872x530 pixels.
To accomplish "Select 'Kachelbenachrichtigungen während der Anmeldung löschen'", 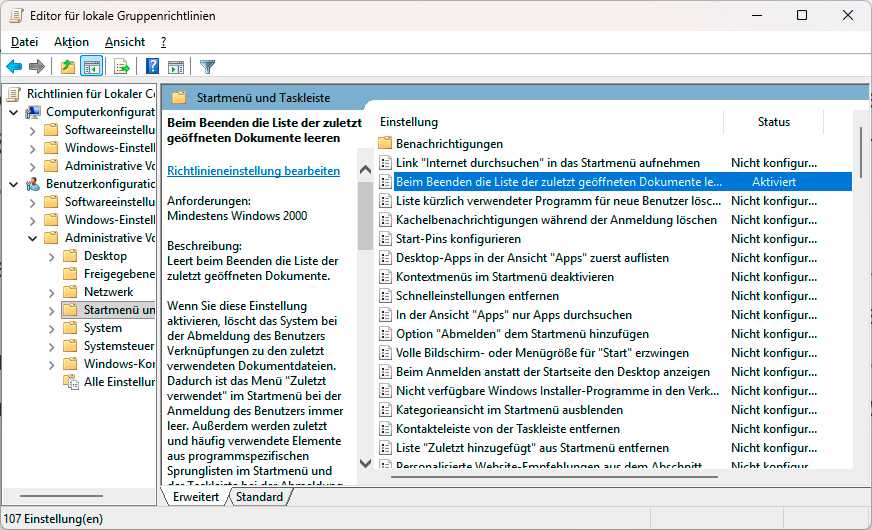I will (x=556, y=220).
